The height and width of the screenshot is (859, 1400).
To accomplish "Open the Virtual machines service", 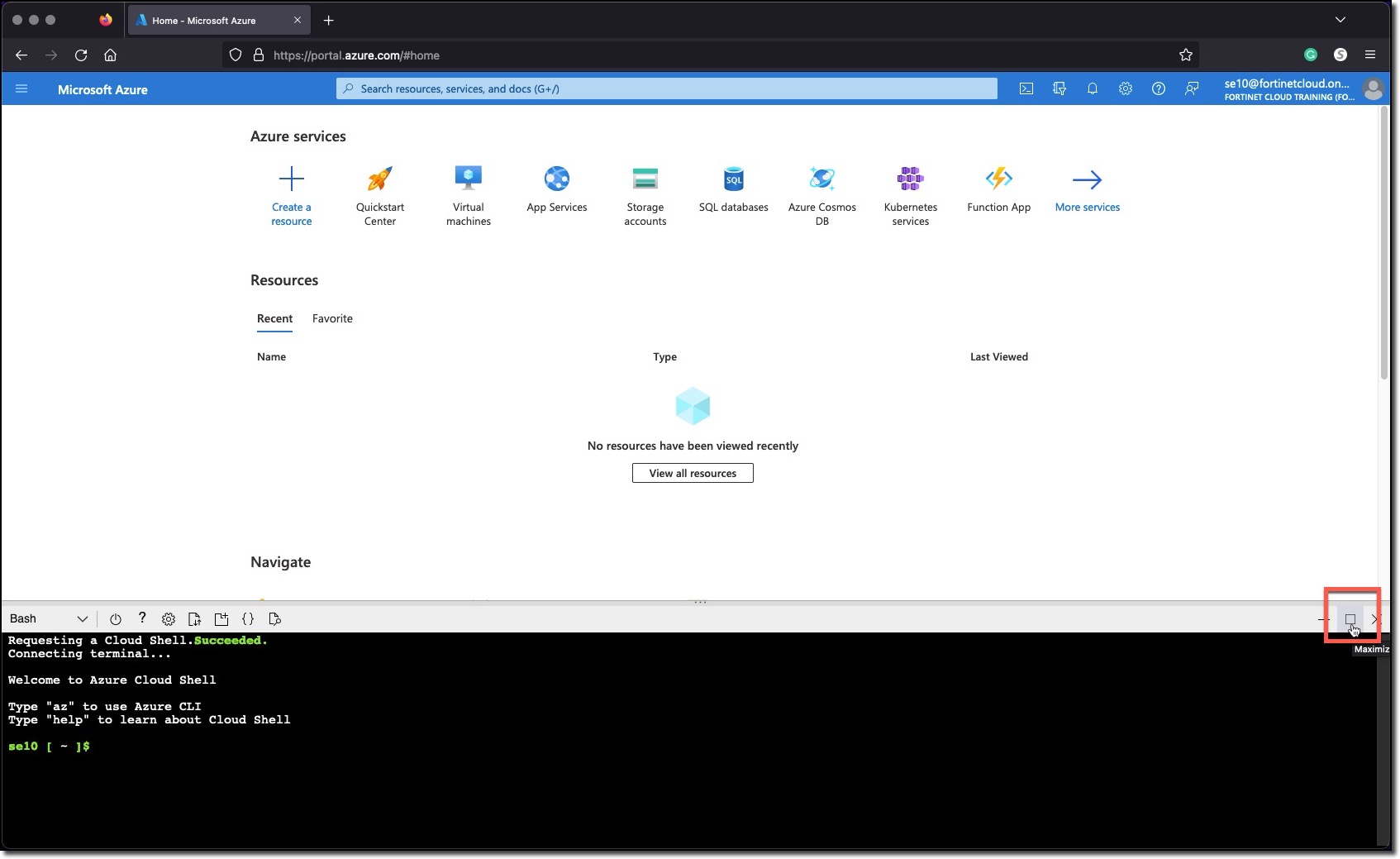I will 469,196.
